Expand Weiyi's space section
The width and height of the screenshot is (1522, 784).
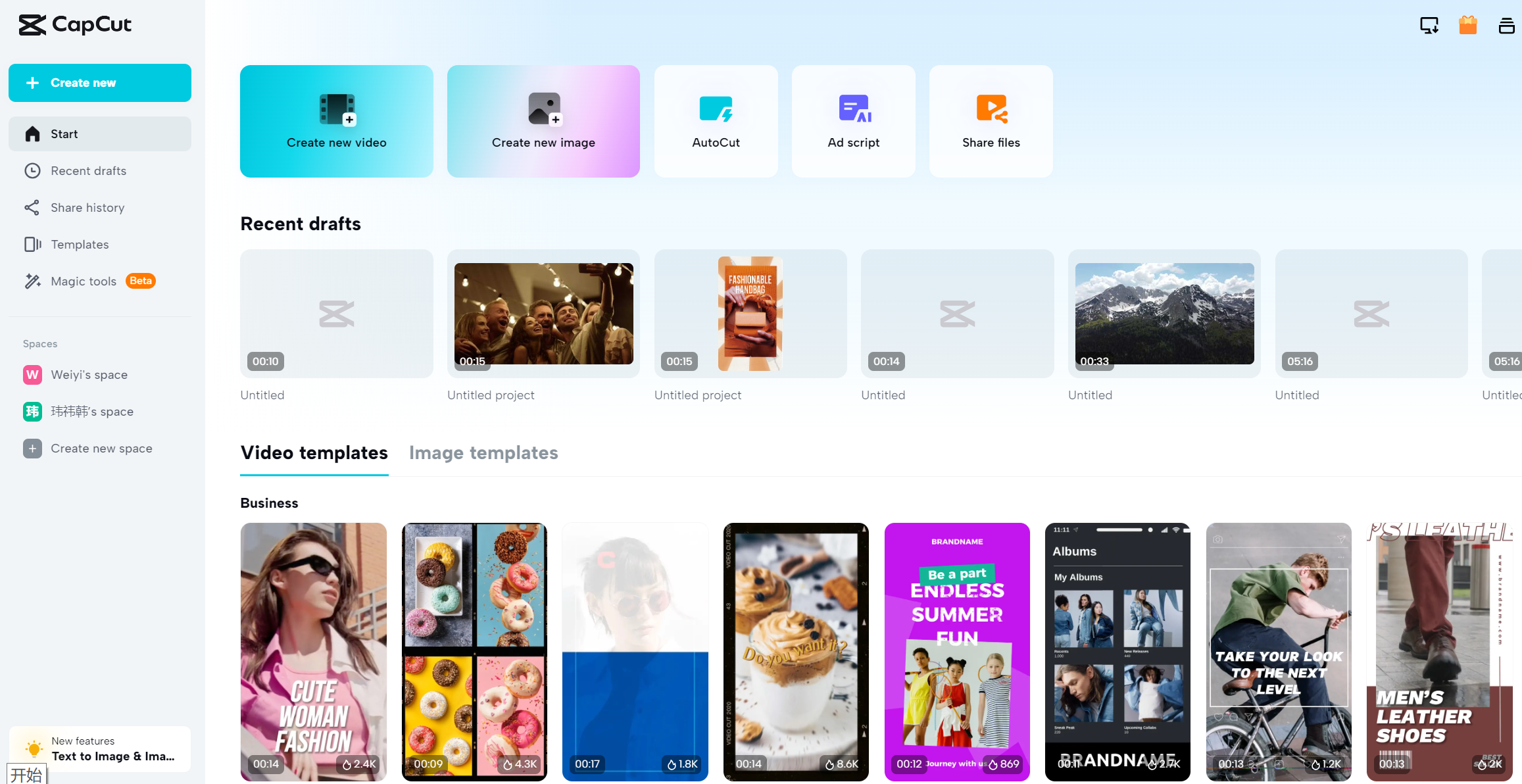[x=89, y=374]
